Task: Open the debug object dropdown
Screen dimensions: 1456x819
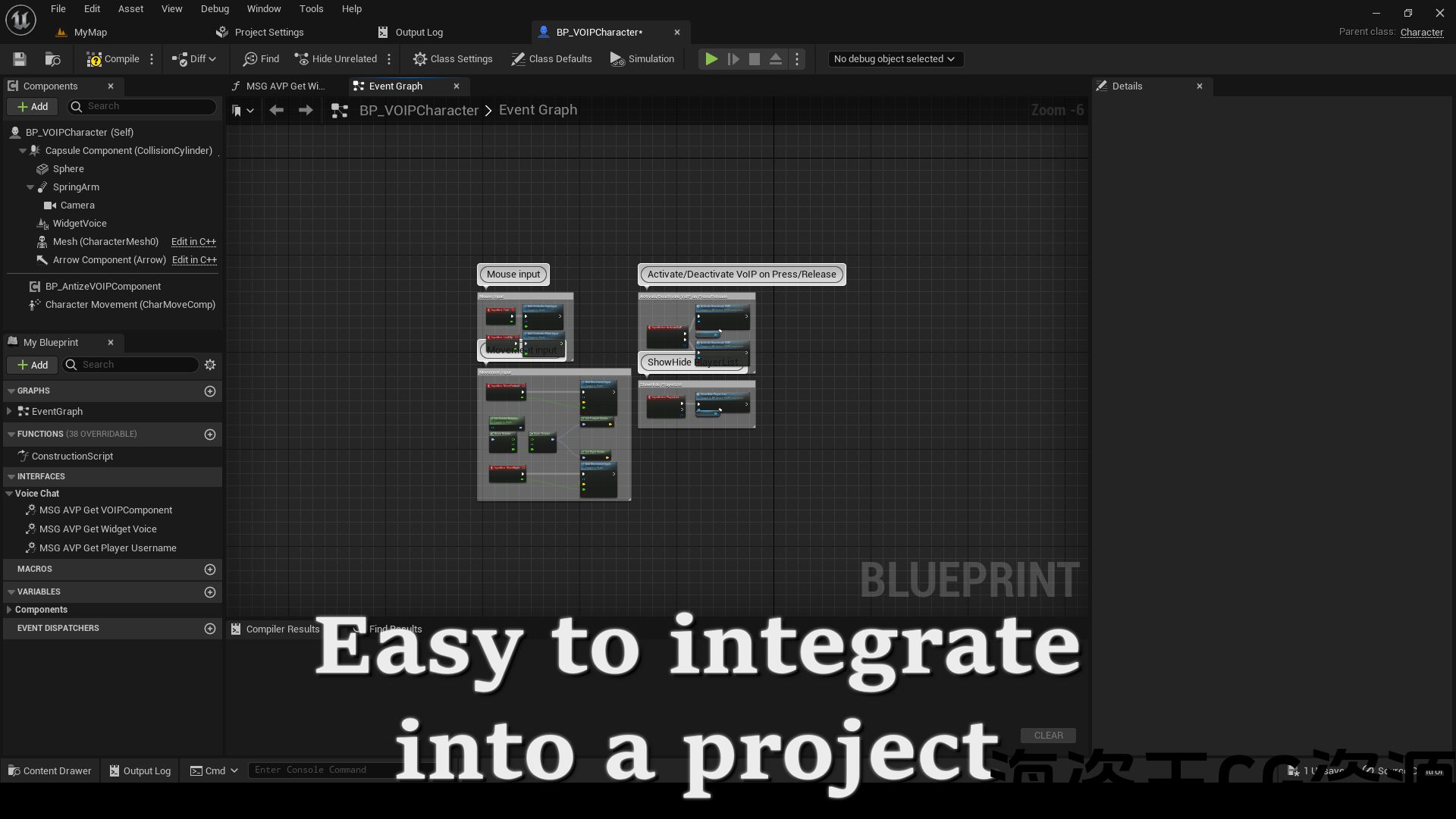Action: 894,59
